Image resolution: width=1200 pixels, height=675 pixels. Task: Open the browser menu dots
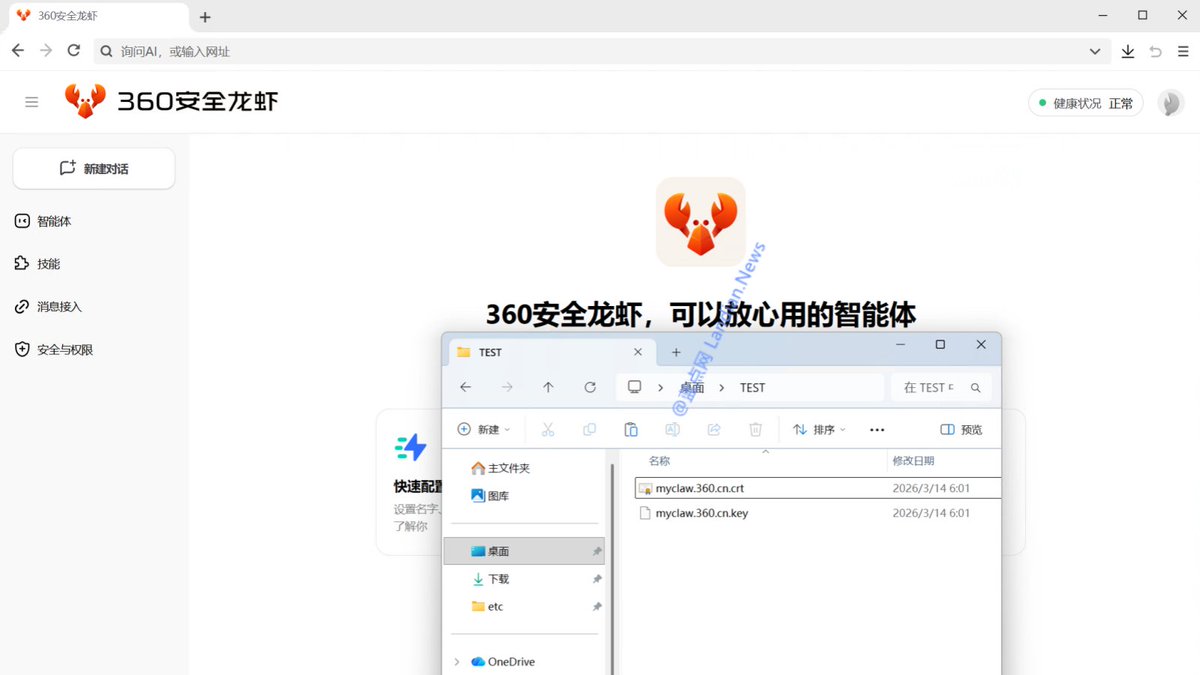click(1184, 51)
